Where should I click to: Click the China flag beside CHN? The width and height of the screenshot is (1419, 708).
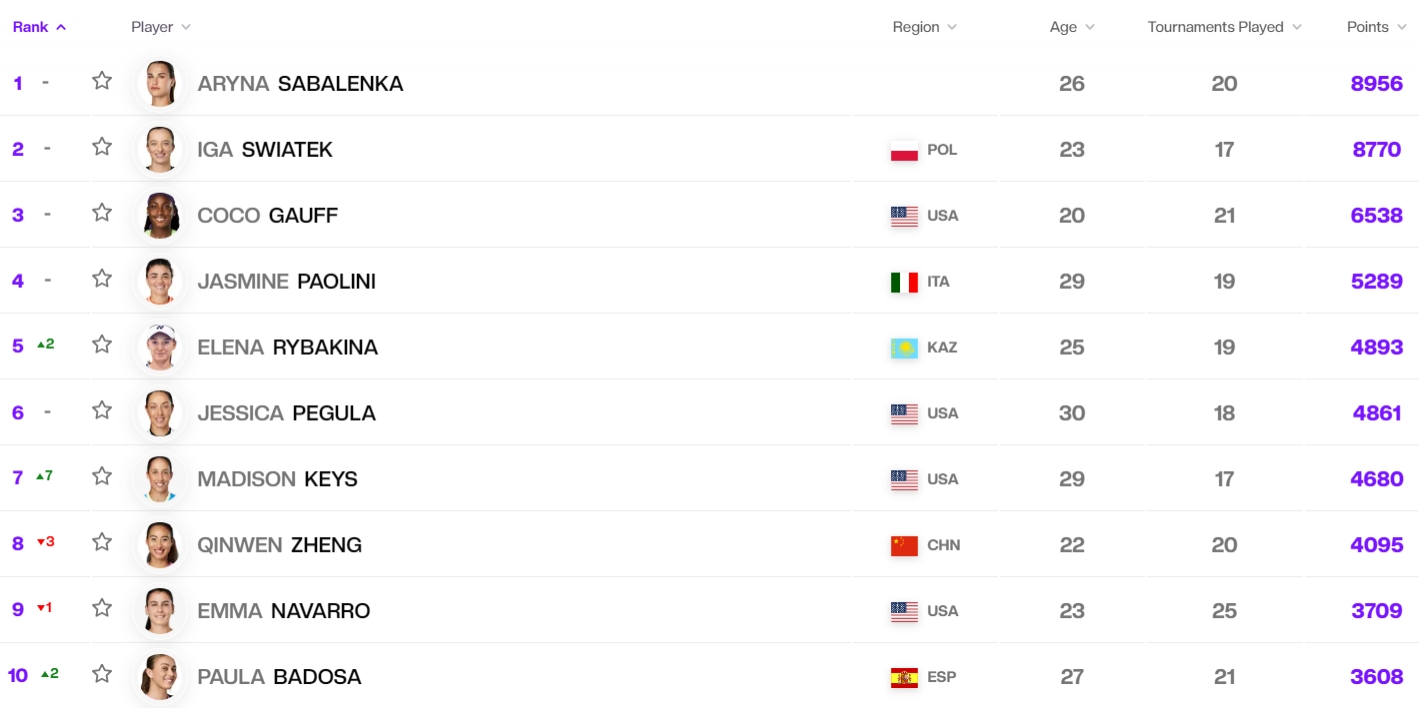pyautogui.click(x=904, y=546)
